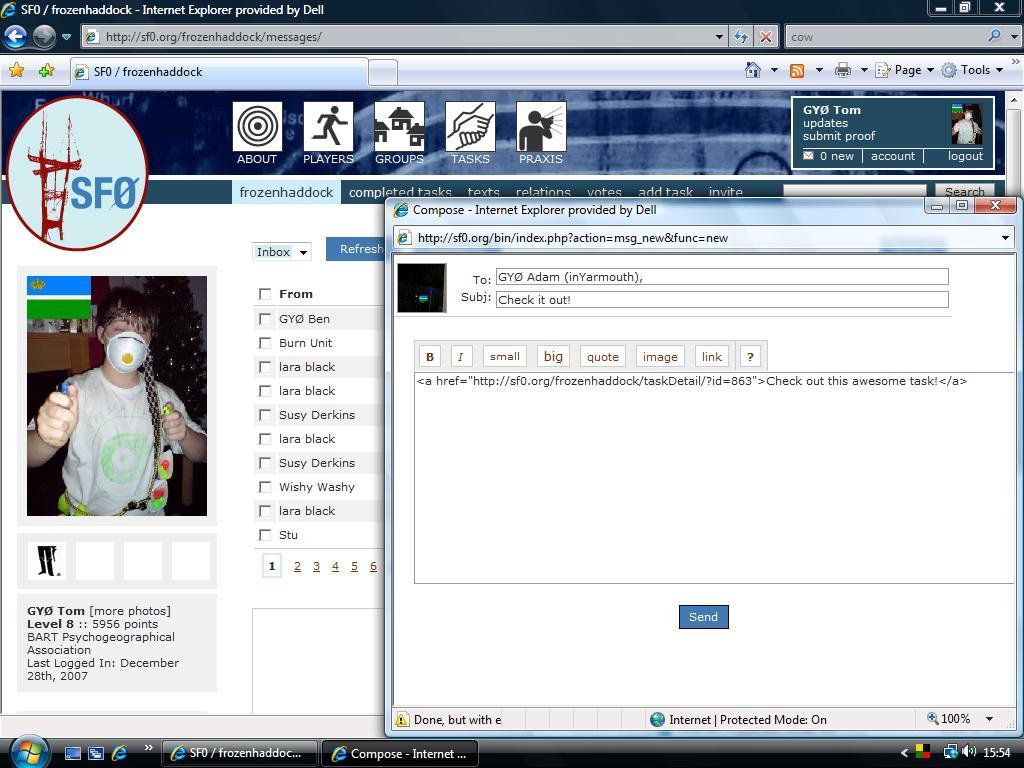The image size is (1024, 768).
Task: Click the status bar warning icon
Action: [402, 720]
